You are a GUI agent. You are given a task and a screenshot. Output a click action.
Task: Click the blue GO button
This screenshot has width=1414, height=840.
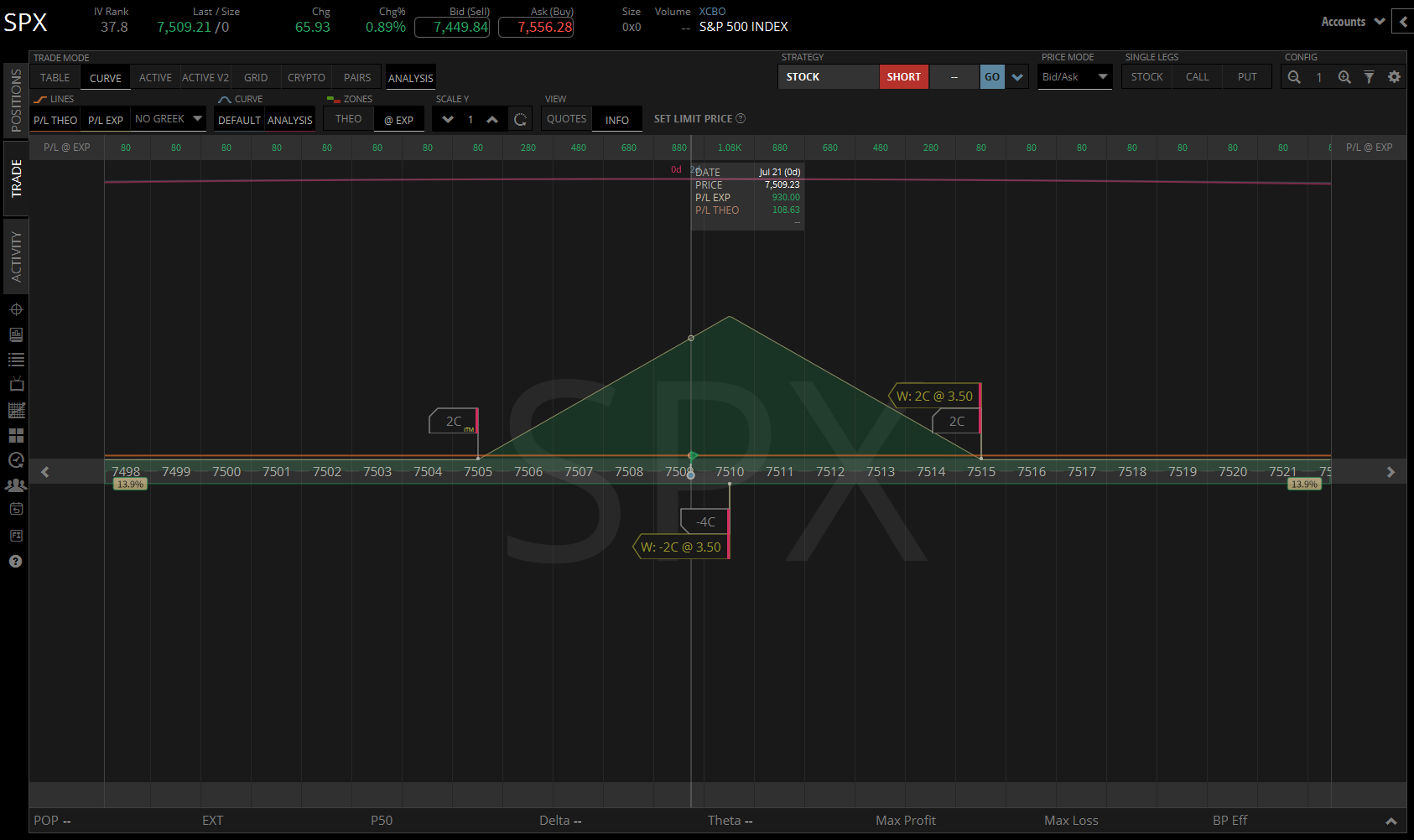(x=992, y=77)
